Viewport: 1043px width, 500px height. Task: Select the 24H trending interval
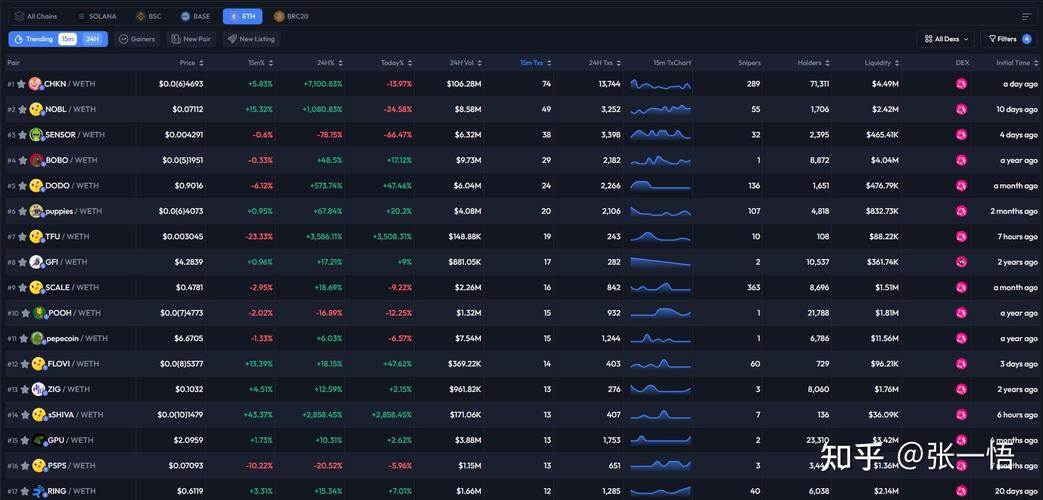point(92,39)
